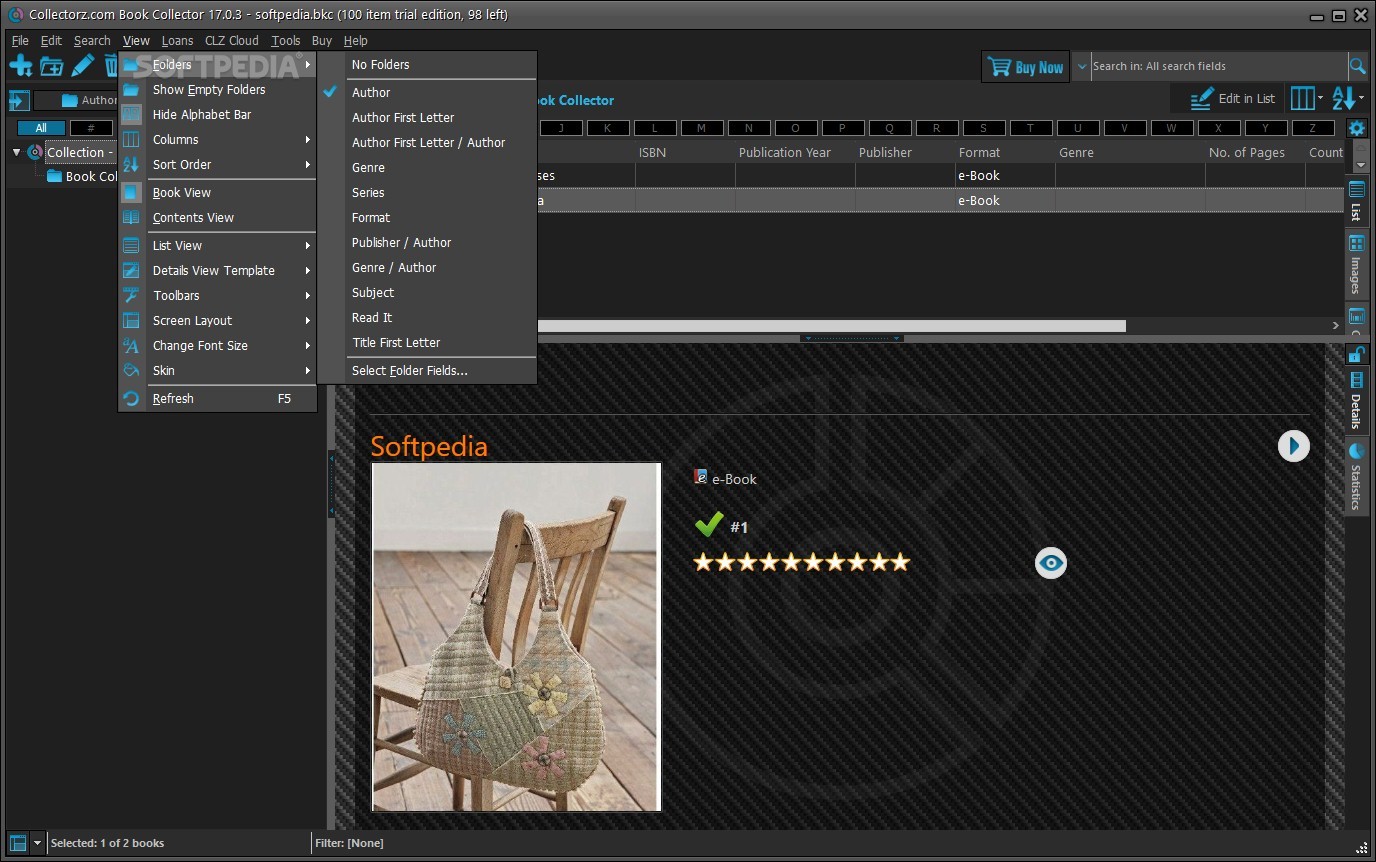Click the Add Books plus icon

(21, 66)
